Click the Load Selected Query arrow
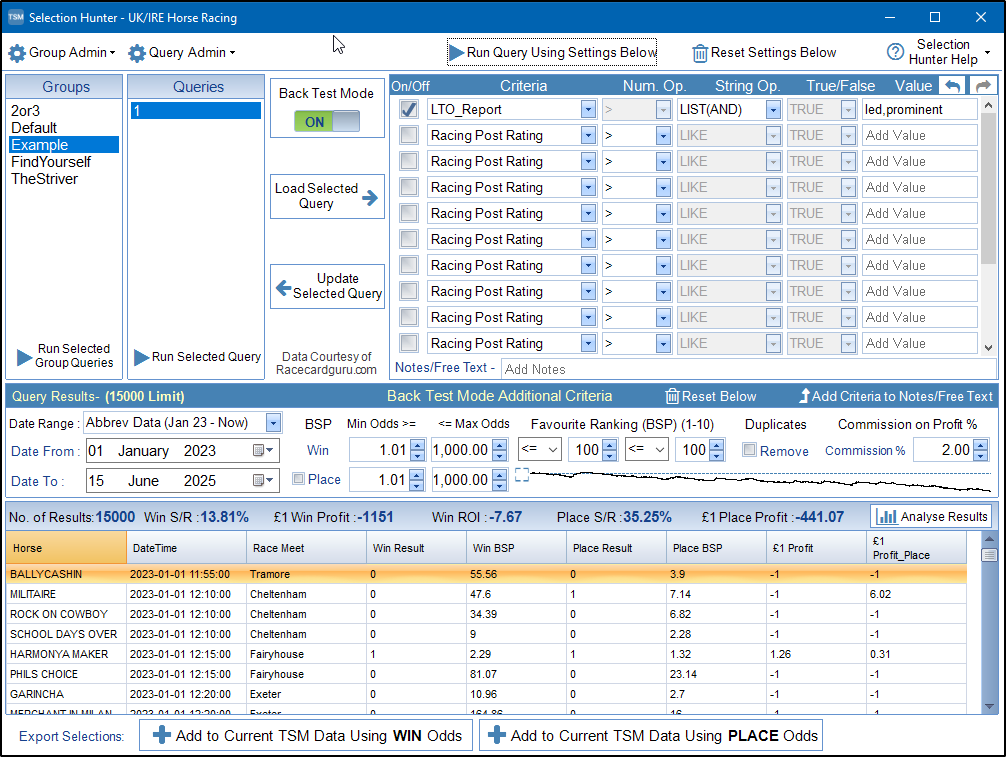The image size is (1006, 757). pos(371,197)
